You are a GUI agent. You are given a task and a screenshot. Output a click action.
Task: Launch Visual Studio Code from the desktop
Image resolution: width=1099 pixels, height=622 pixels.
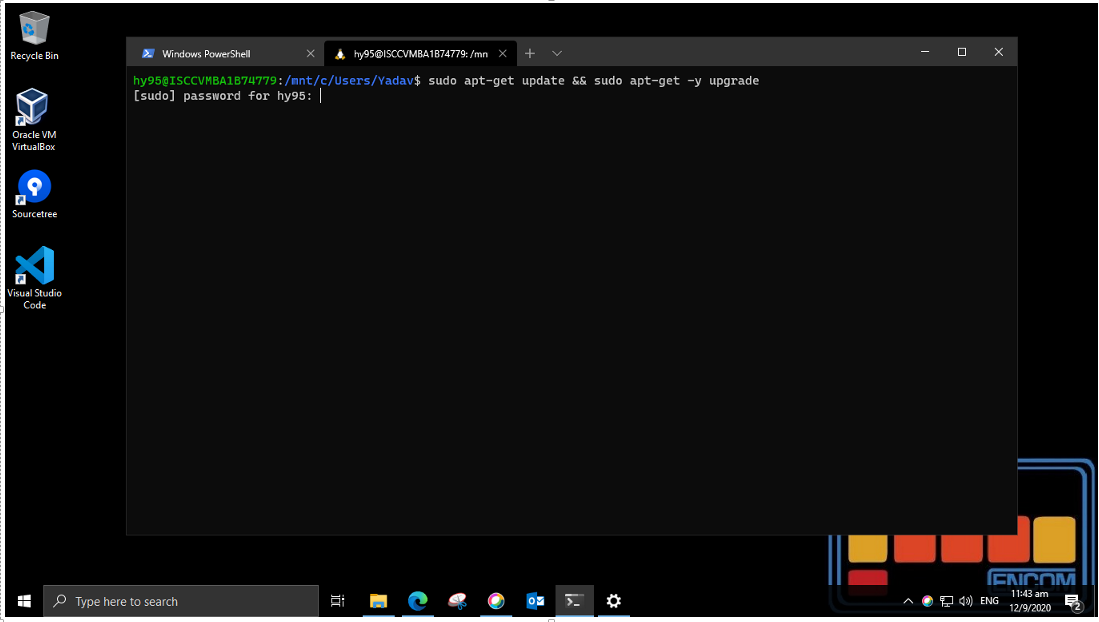pyautogui.click(x=33, y=271)
